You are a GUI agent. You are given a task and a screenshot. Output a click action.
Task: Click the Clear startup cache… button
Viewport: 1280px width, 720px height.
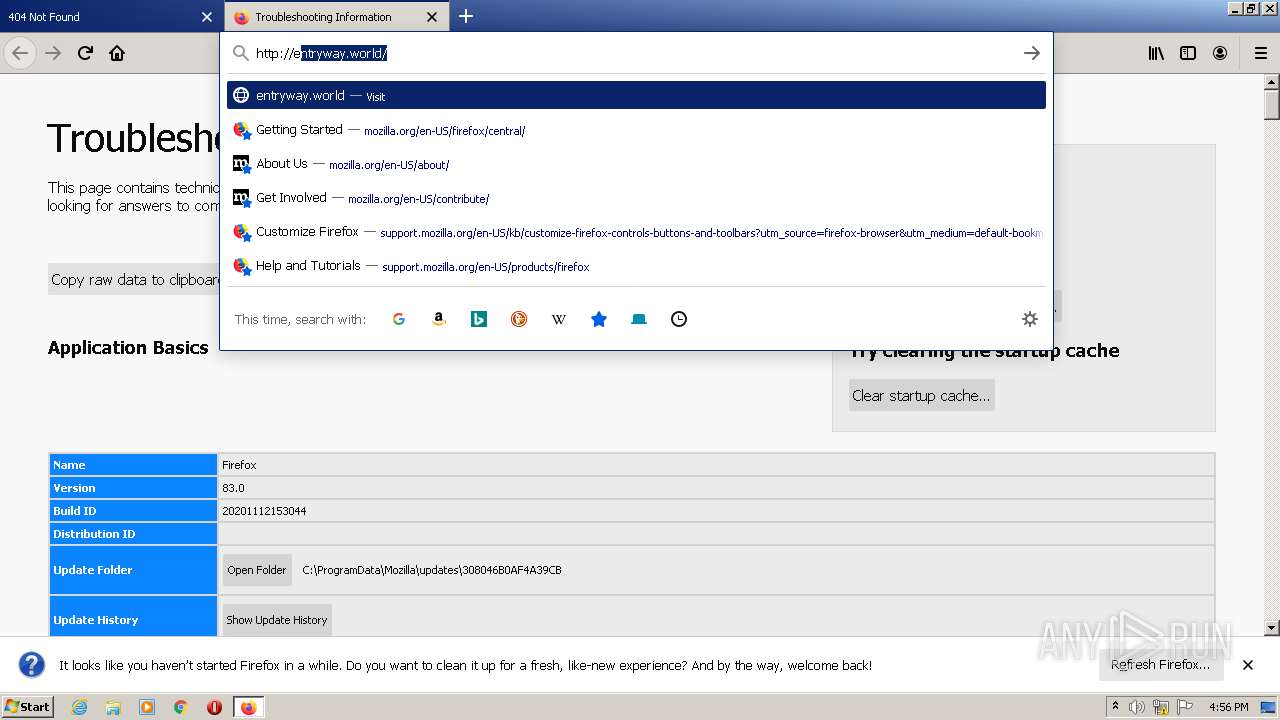(x=921, y=395)
